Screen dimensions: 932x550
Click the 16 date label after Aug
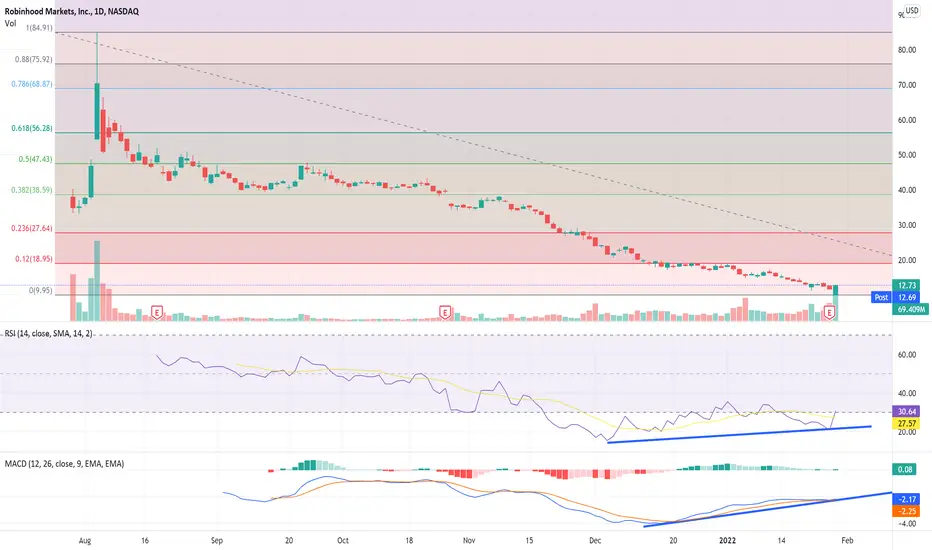pyautogui.click(x=145, y=540)
